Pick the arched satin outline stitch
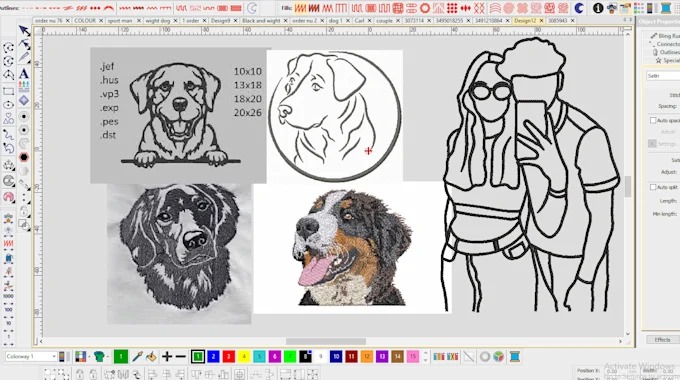The width and height of the screenshot is (680, 380). pyautogui.click(x=108, y=8)
